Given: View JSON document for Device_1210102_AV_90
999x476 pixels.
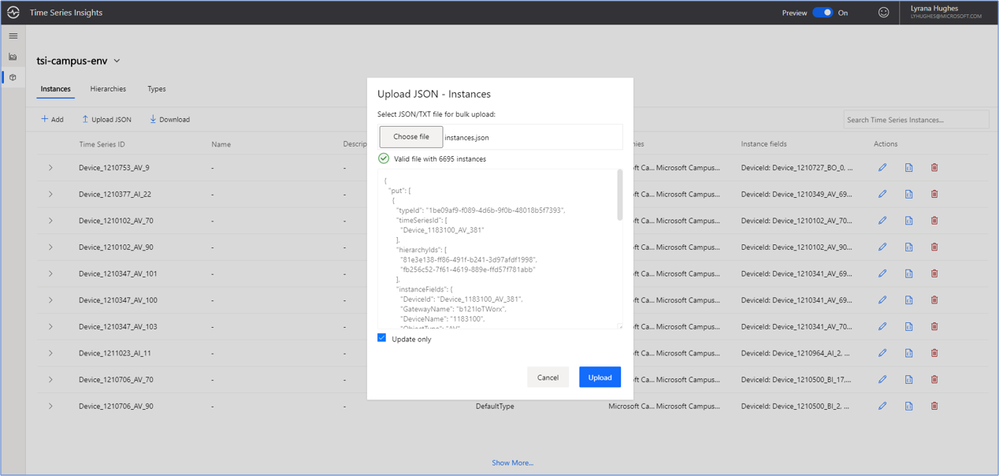Looking at the screenshot, I should tap(909, 247).
